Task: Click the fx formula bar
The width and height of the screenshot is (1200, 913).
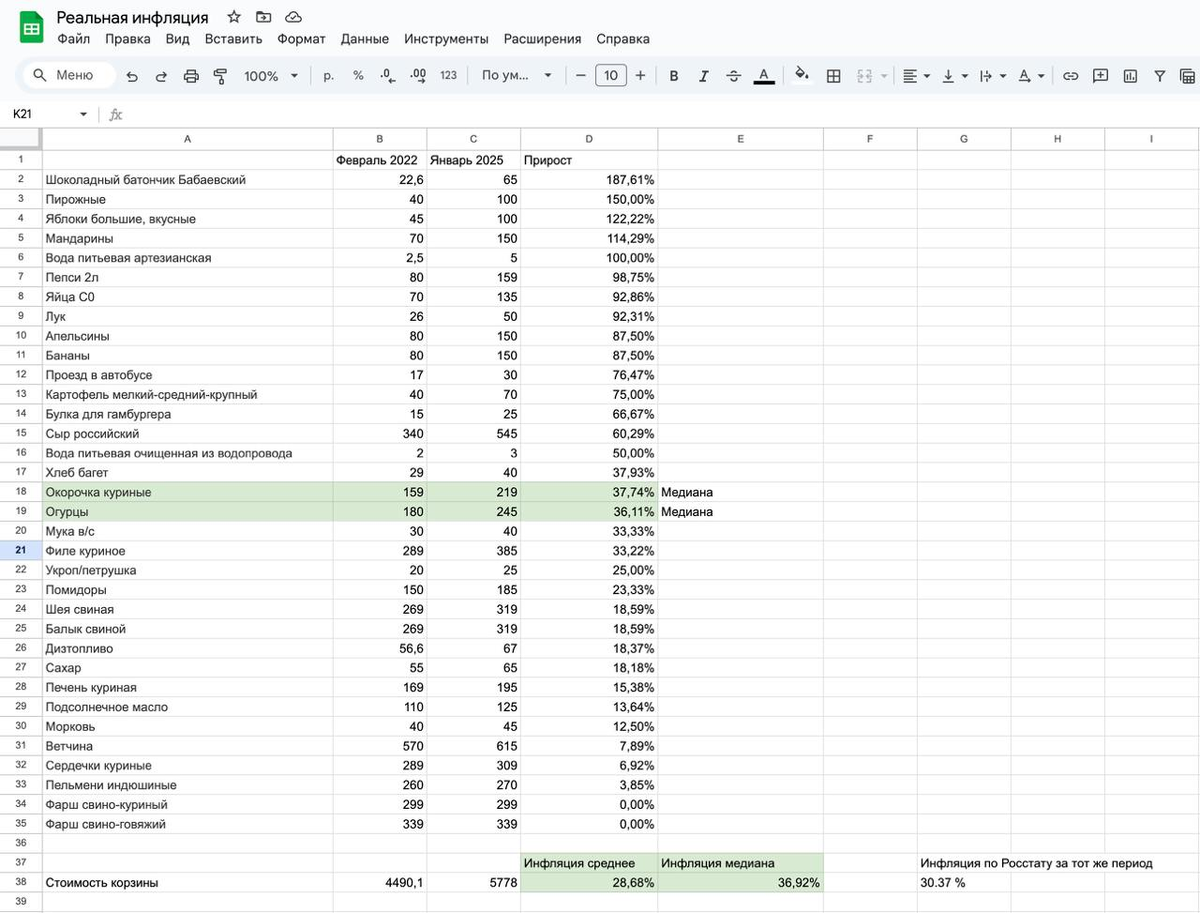Action: [x=650, y=114]
